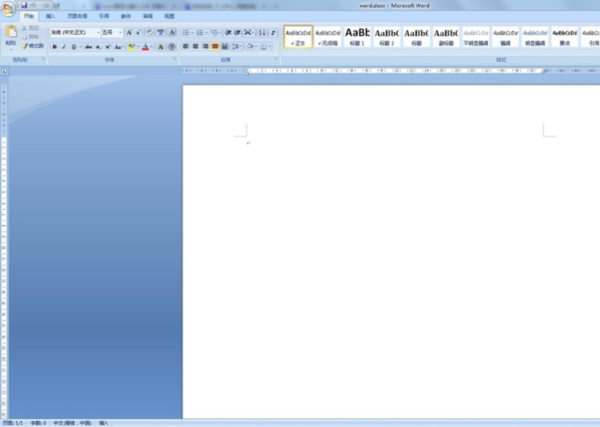Switch to the 审阅 (Review) tab
Viewport: 600px width, 427px height.
(x=148, y=16)
